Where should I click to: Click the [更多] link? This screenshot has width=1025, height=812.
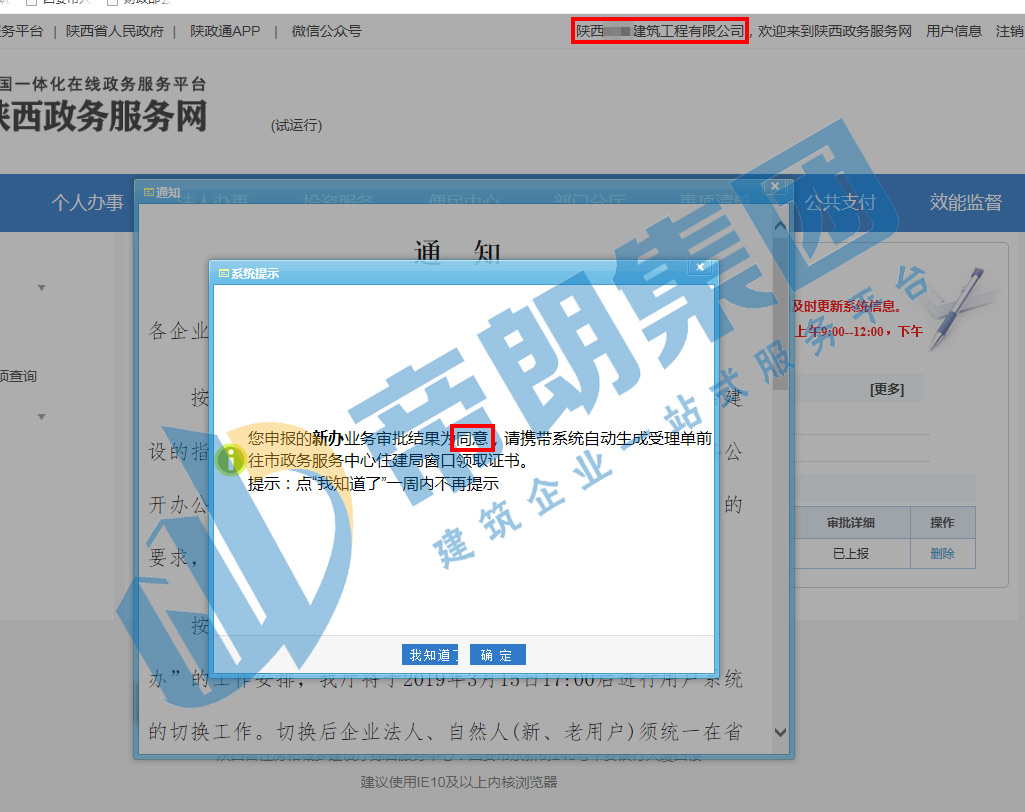tap(886, 390)
